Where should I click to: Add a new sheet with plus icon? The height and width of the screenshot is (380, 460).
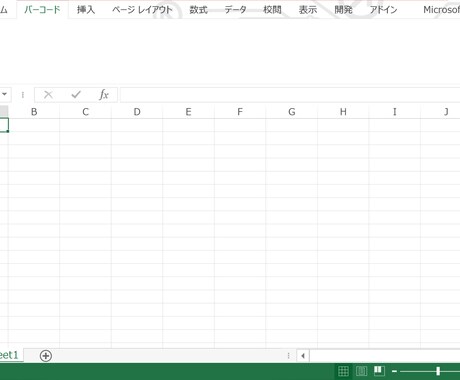(46, 356)
